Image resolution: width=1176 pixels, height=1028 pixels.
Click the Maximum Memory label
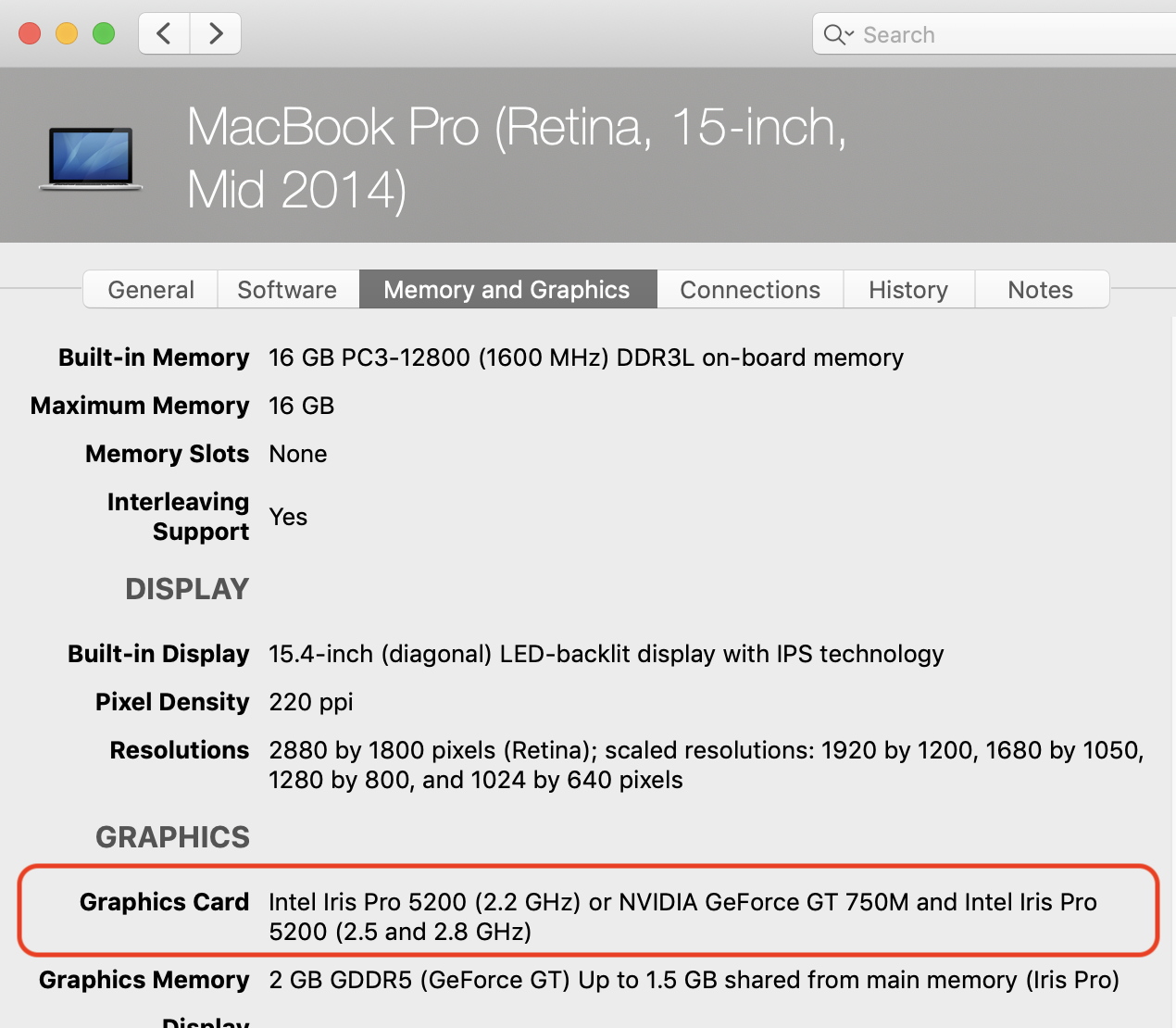140,406
